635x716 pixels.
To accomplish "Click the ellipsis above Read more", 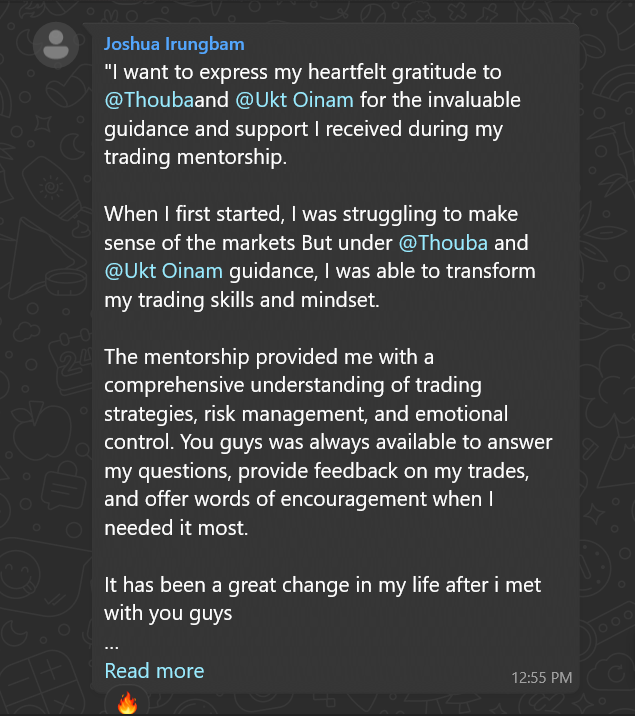I will 111,646.
